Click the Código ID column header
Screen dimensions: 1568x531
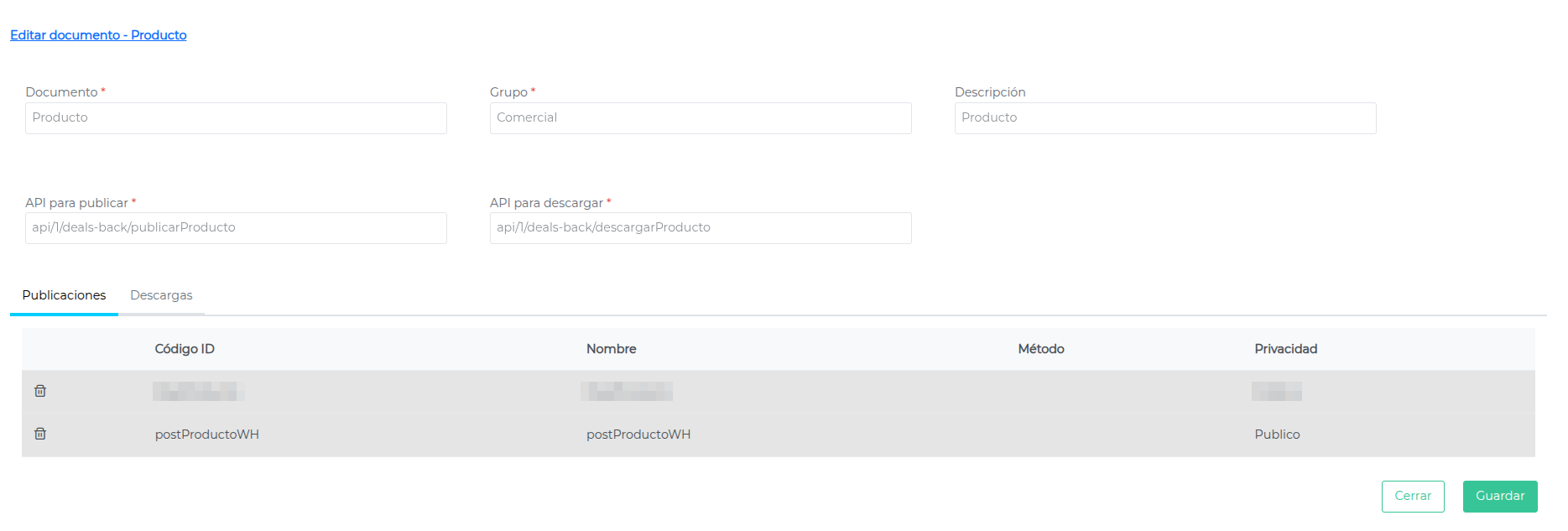[x=185, y=349]
